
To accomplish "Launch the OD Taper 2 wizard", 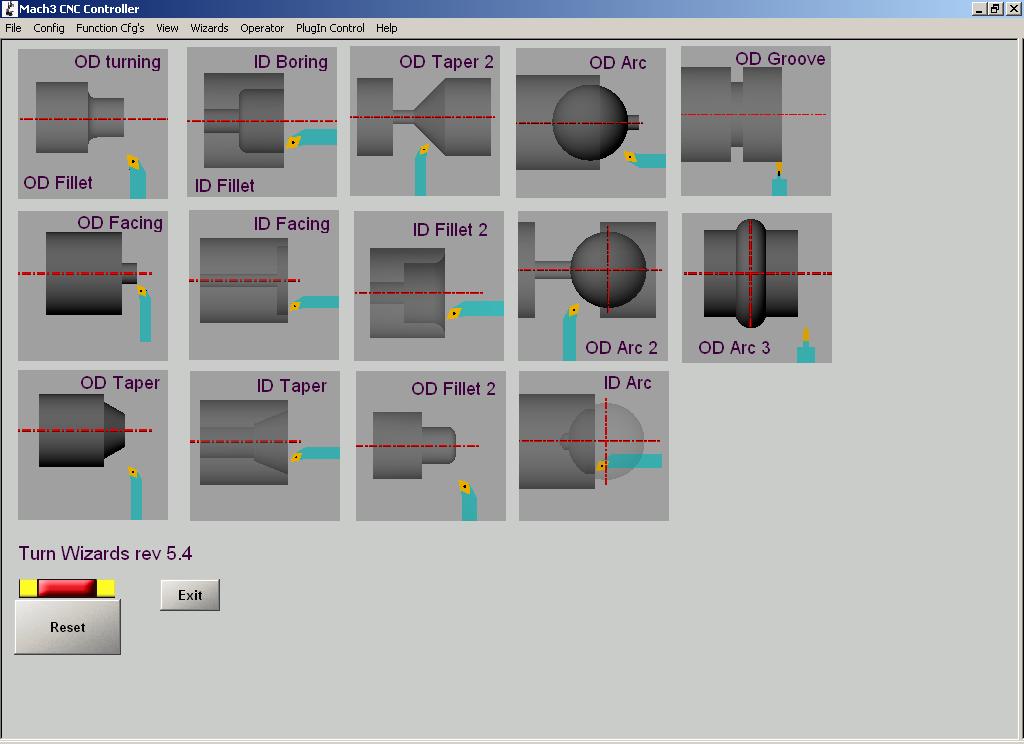I will [425, 121].
